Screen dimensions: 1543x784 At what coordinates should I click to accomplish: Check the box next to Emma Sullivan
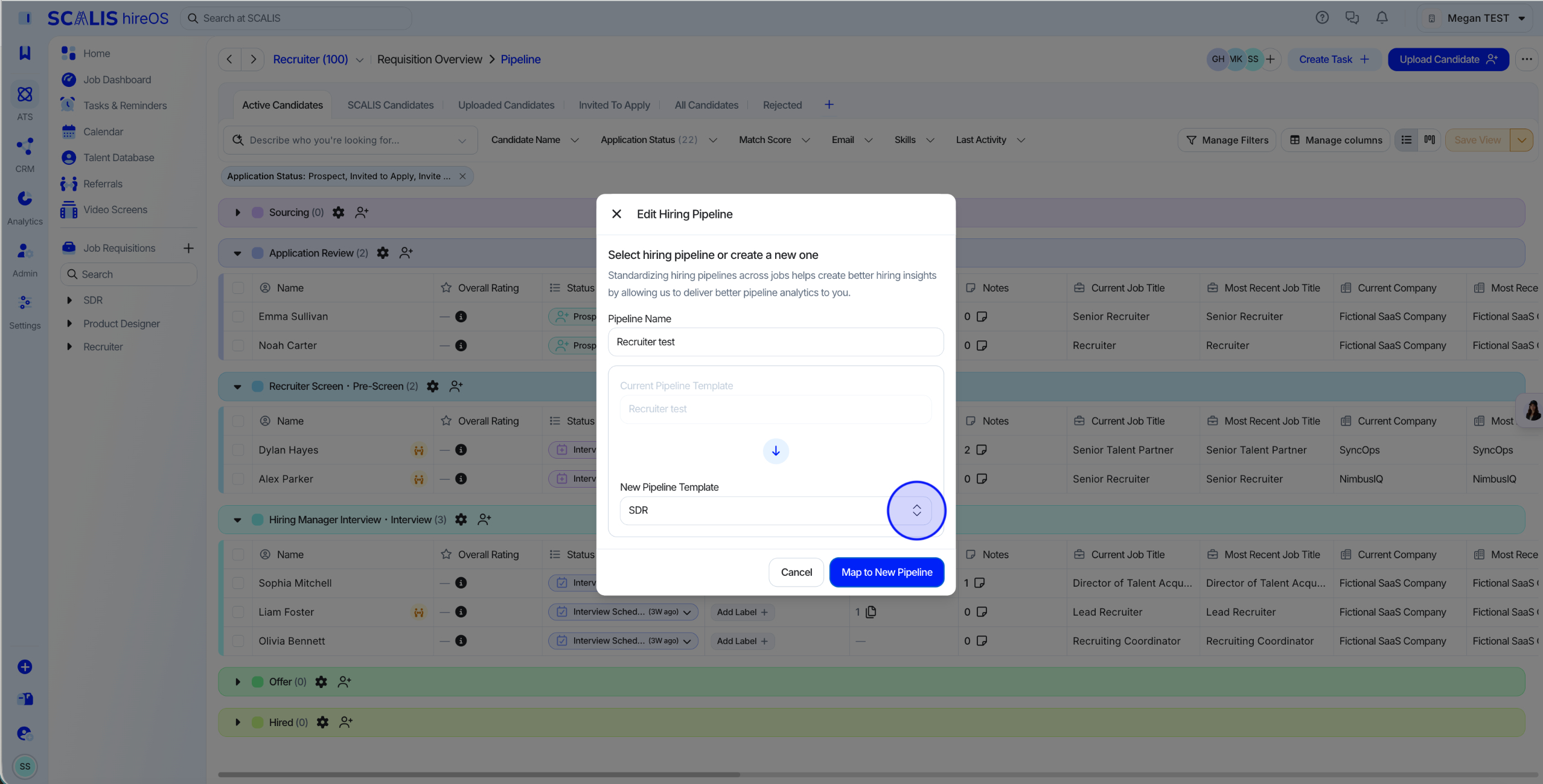coord(238,316)
